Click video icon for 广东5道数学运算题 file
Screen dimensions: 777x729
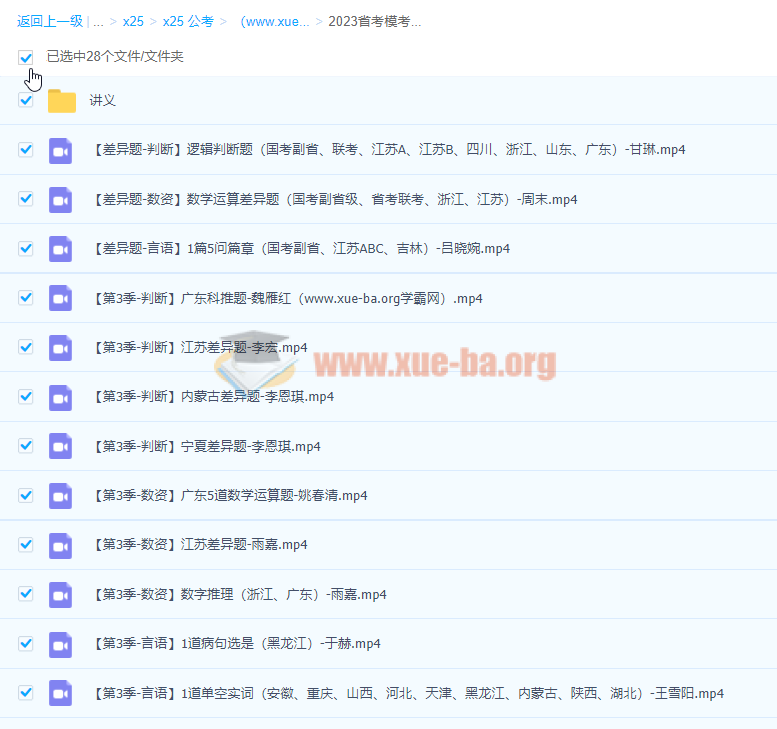(61, 495)
